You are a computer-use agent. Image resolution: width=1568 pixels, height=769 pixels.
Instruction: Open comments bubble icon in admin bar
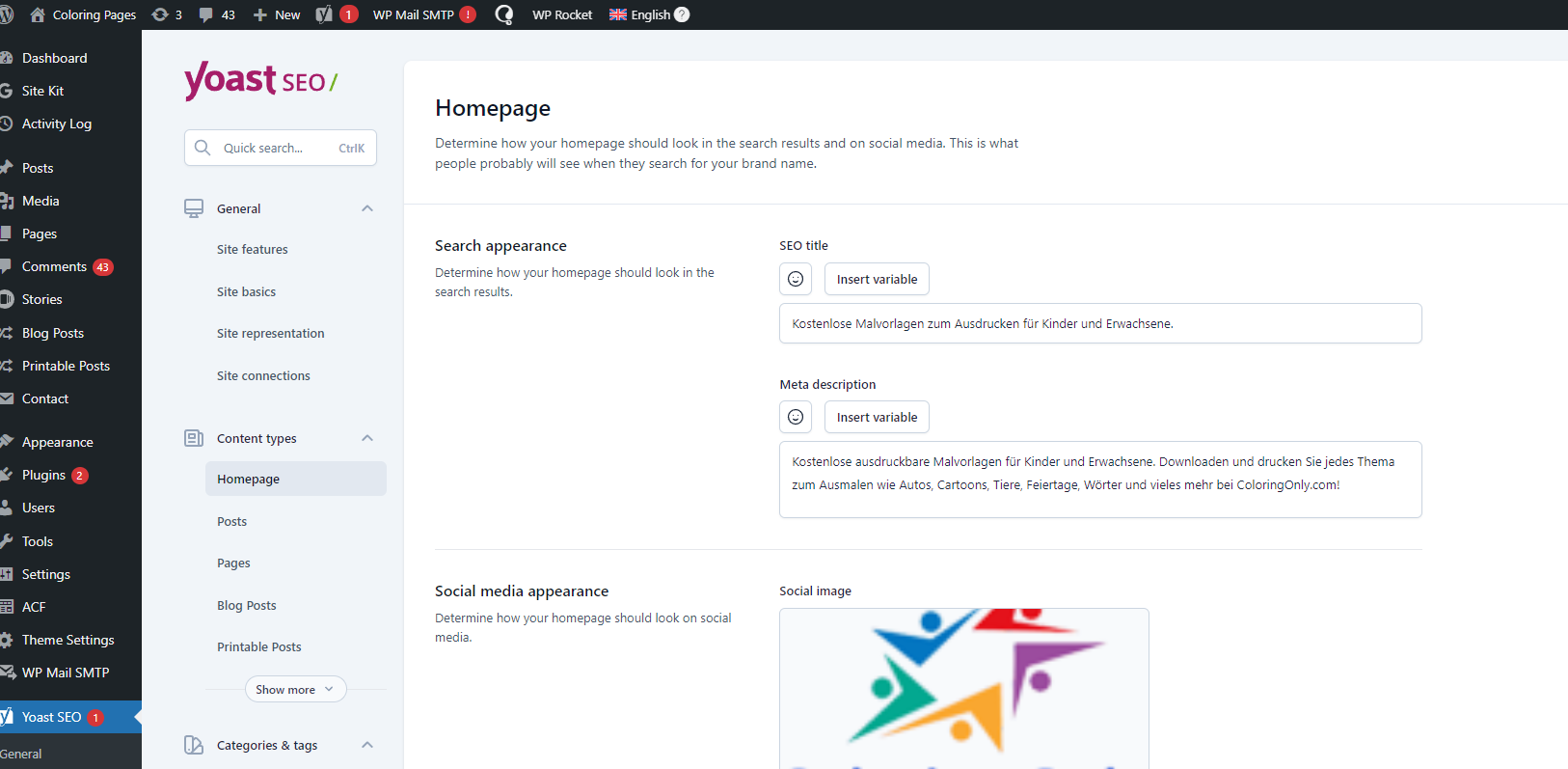coord(205,14)
